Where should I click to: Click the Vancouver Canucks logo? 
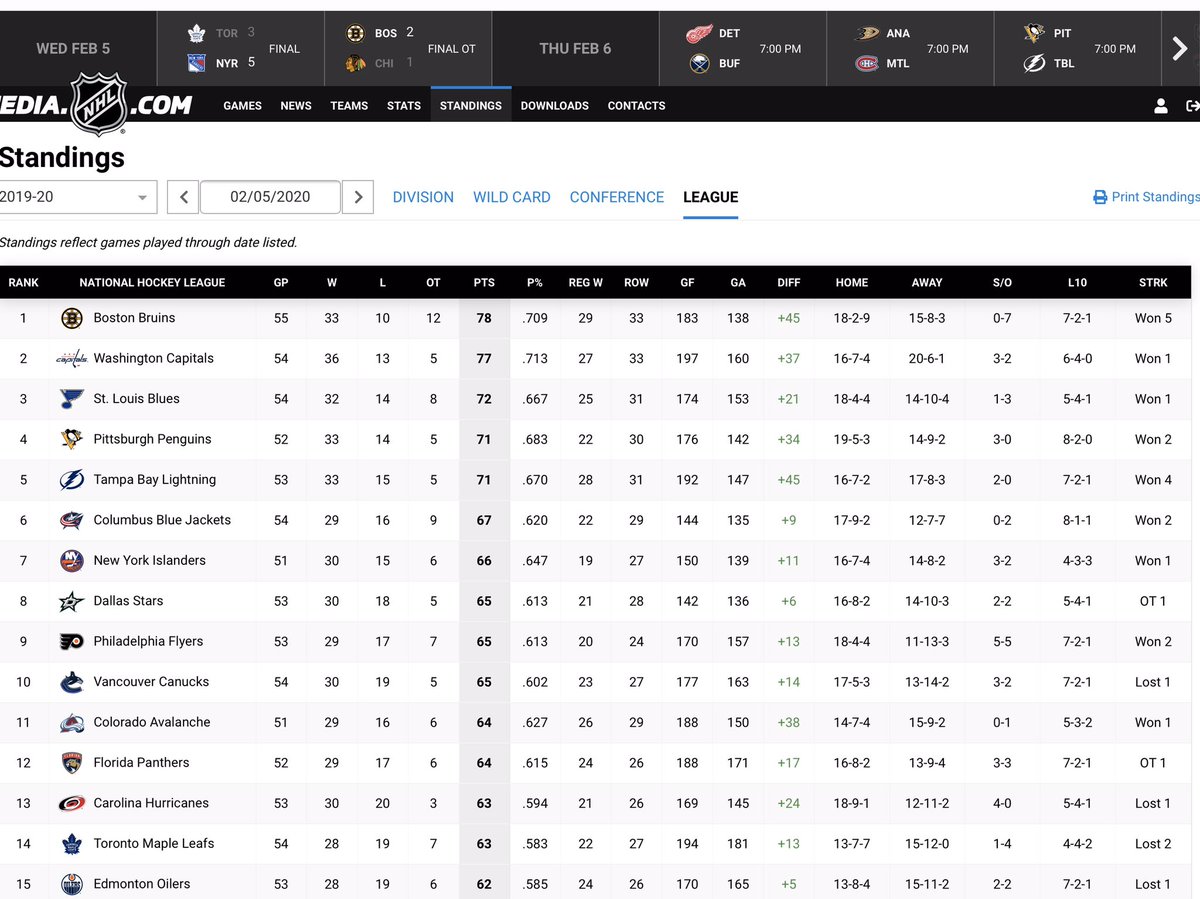coord(71,682)
